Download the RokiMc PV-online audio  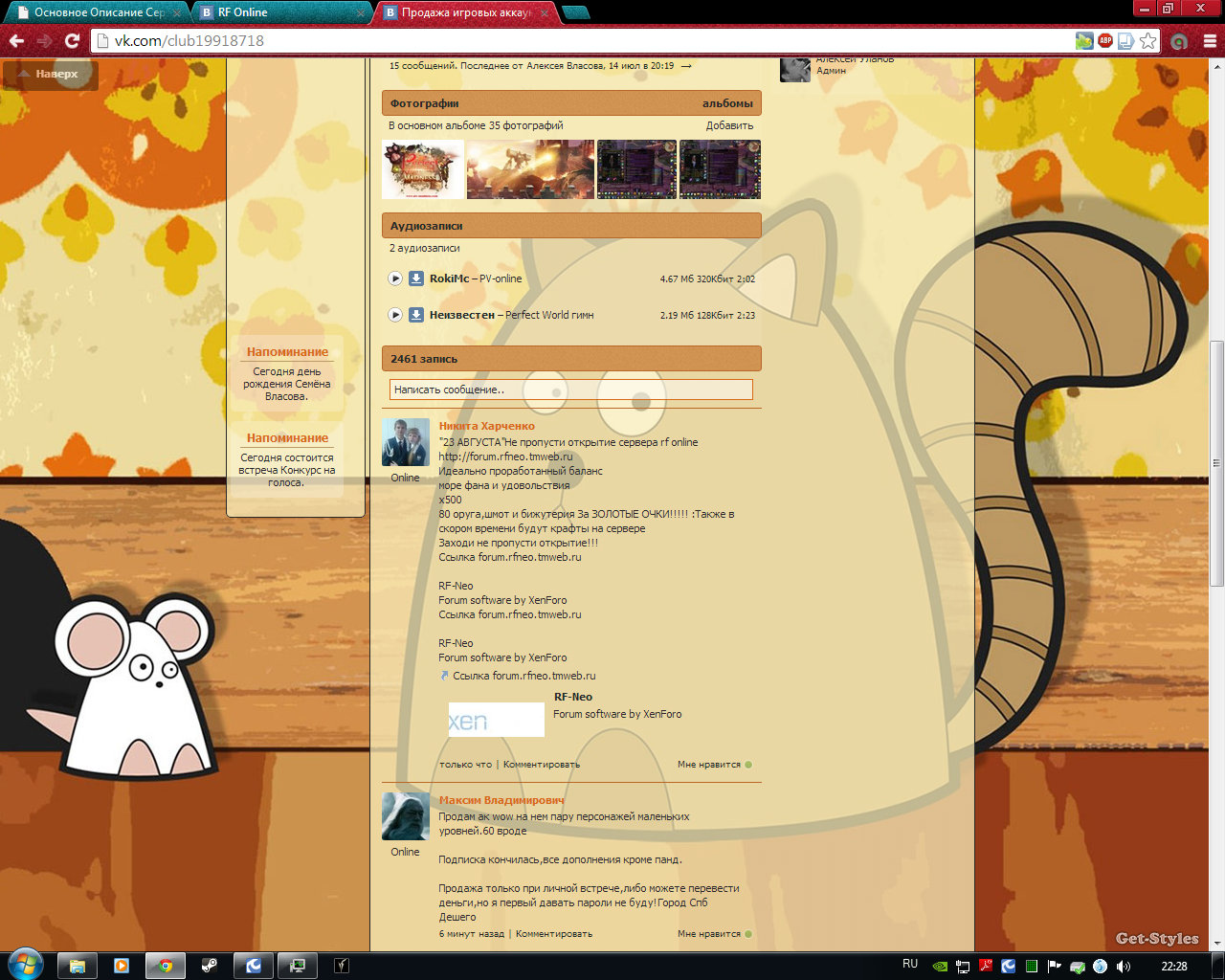tap(416, 278)
